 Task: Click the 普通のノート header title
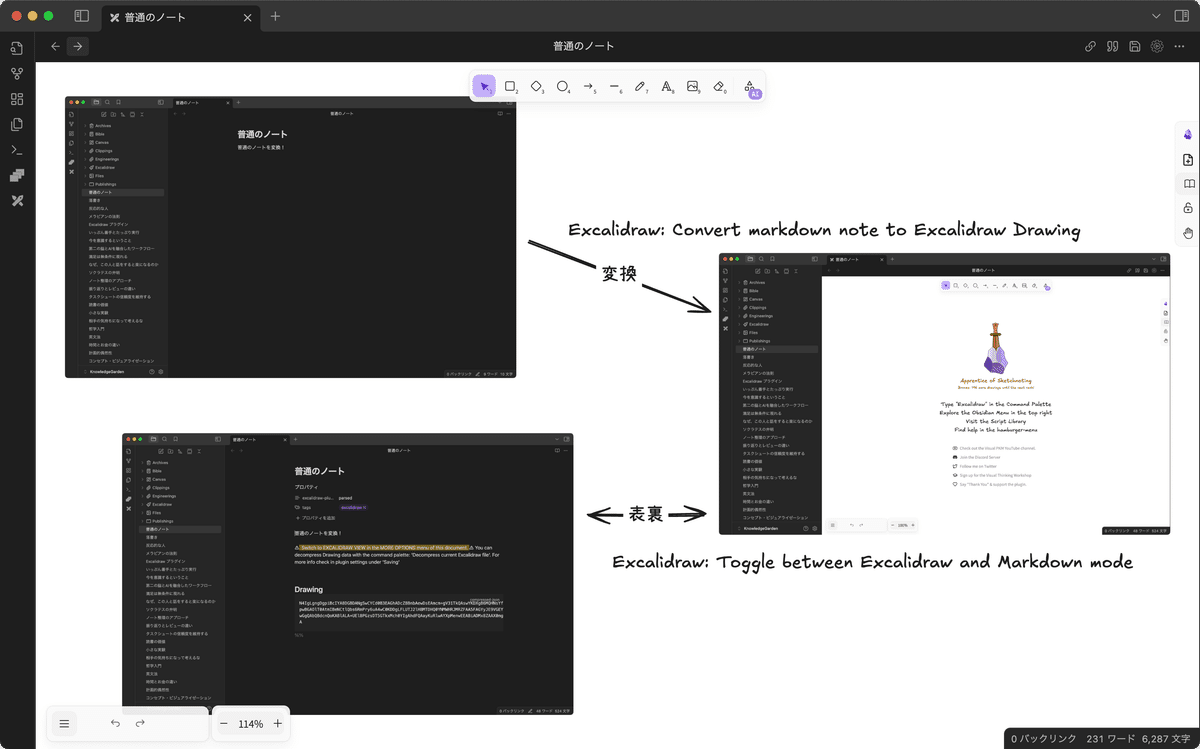click(x=584, y=46)
